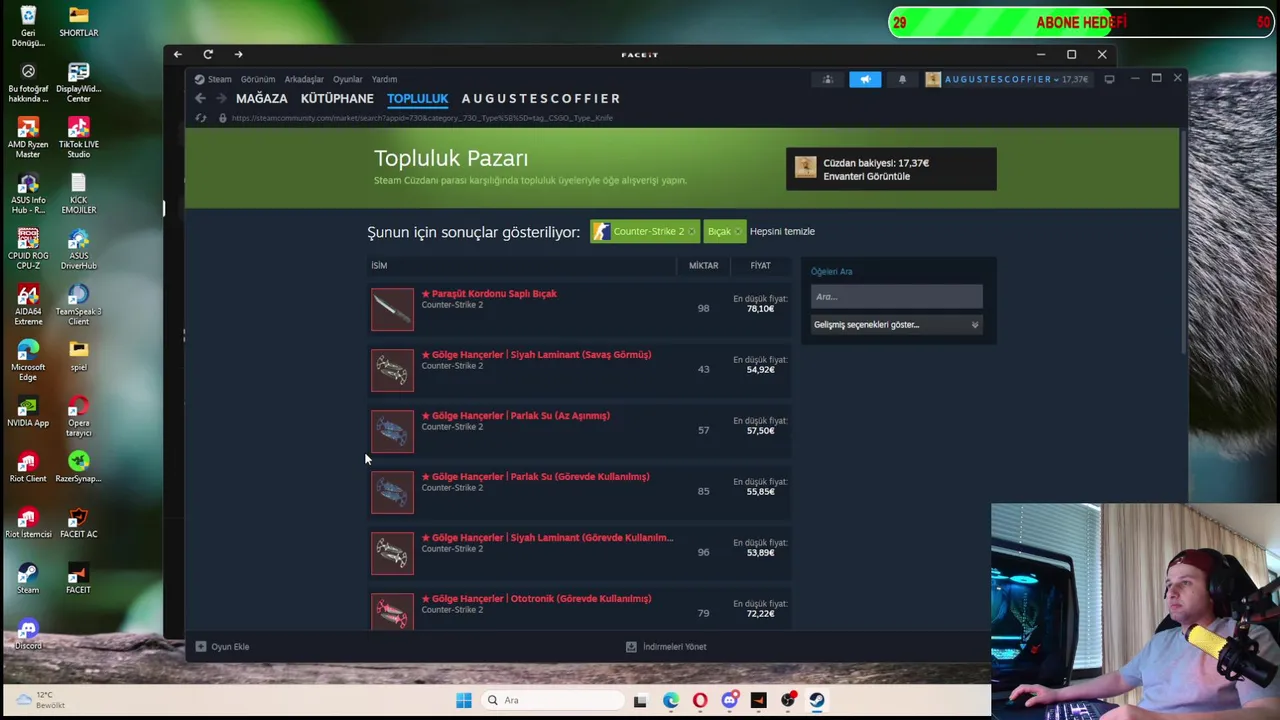The width and height of the screenshot is (1280, 720).
Task: Open TikTok LIVE Studio desktop icon
Action: (78, 137)
